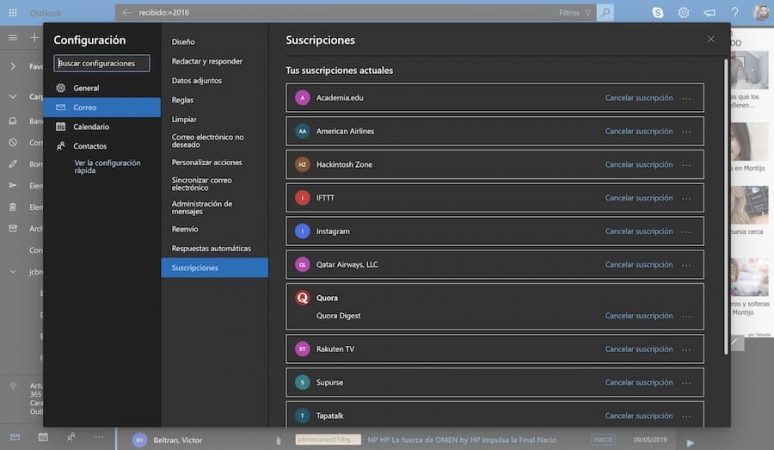
Task: Open the Skype icon in top bar
Action: (658, 13)
